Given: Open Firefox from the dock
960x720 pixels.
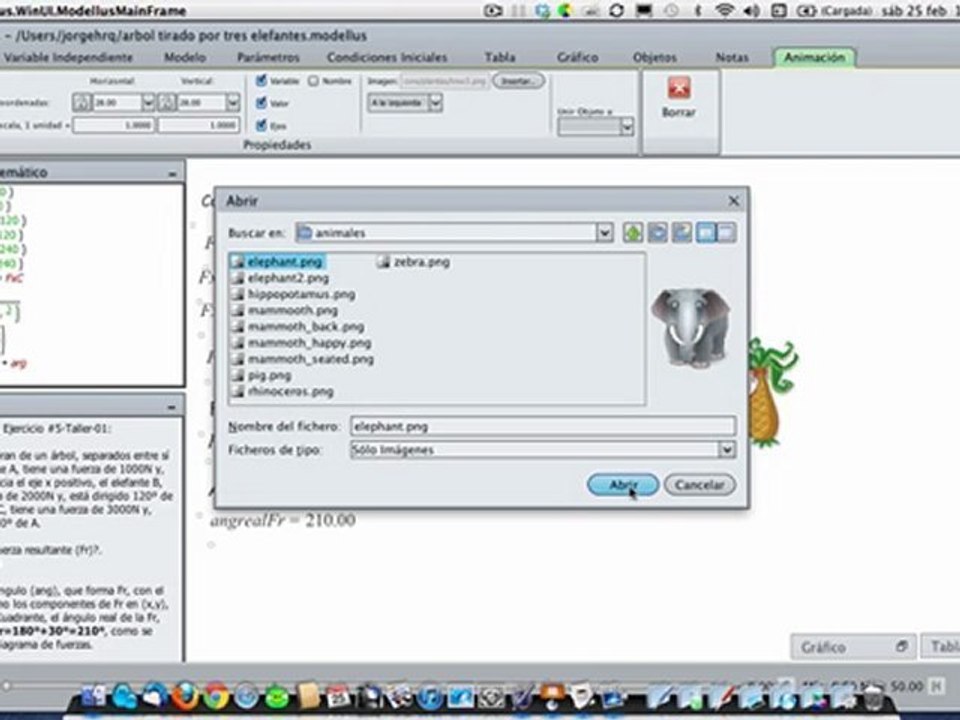Looking at the screenshot, I should tap(185, 697).
